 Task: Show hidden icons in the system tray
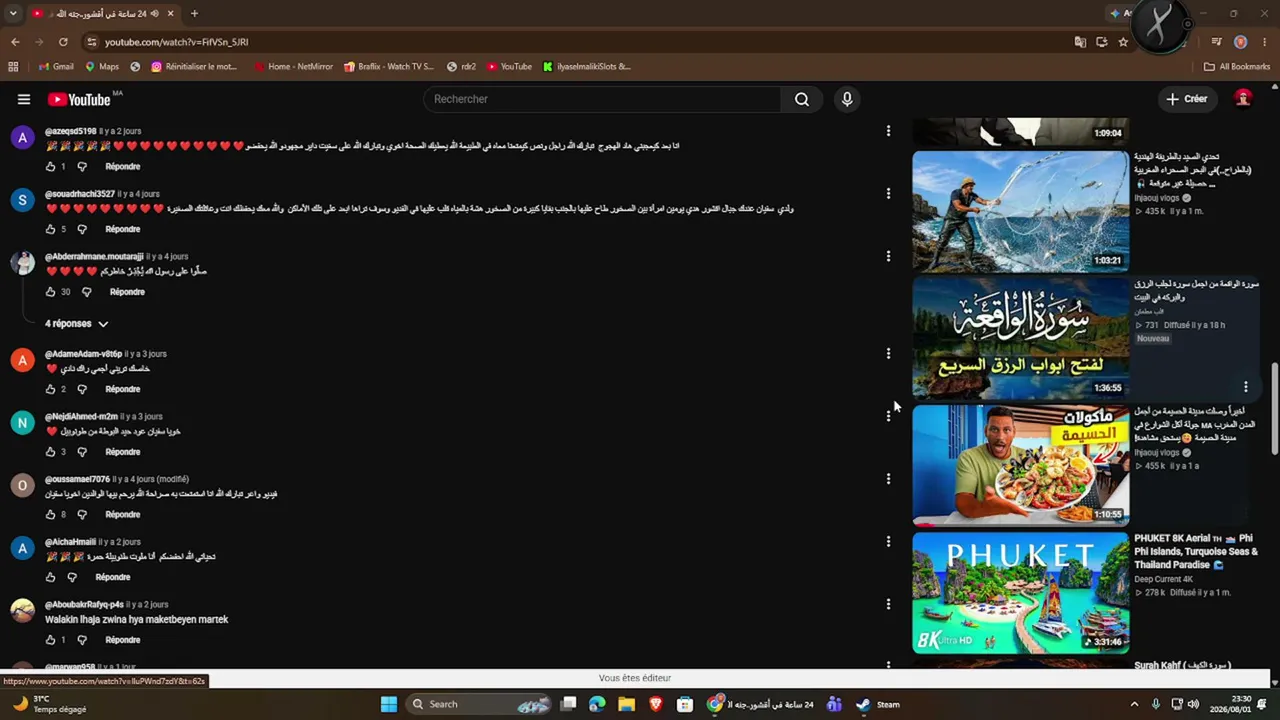[1134, 704]
